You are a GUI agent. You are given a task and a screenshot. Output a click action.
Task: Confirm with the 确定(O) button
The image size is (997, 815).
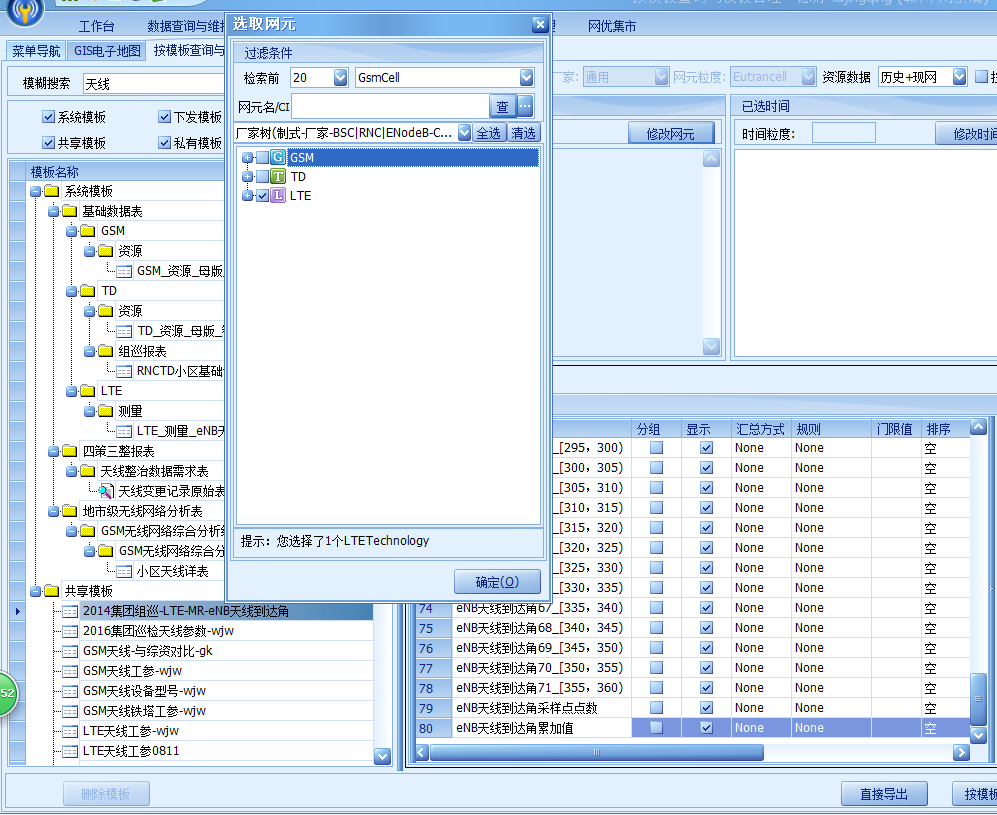[x=497, y=582]
